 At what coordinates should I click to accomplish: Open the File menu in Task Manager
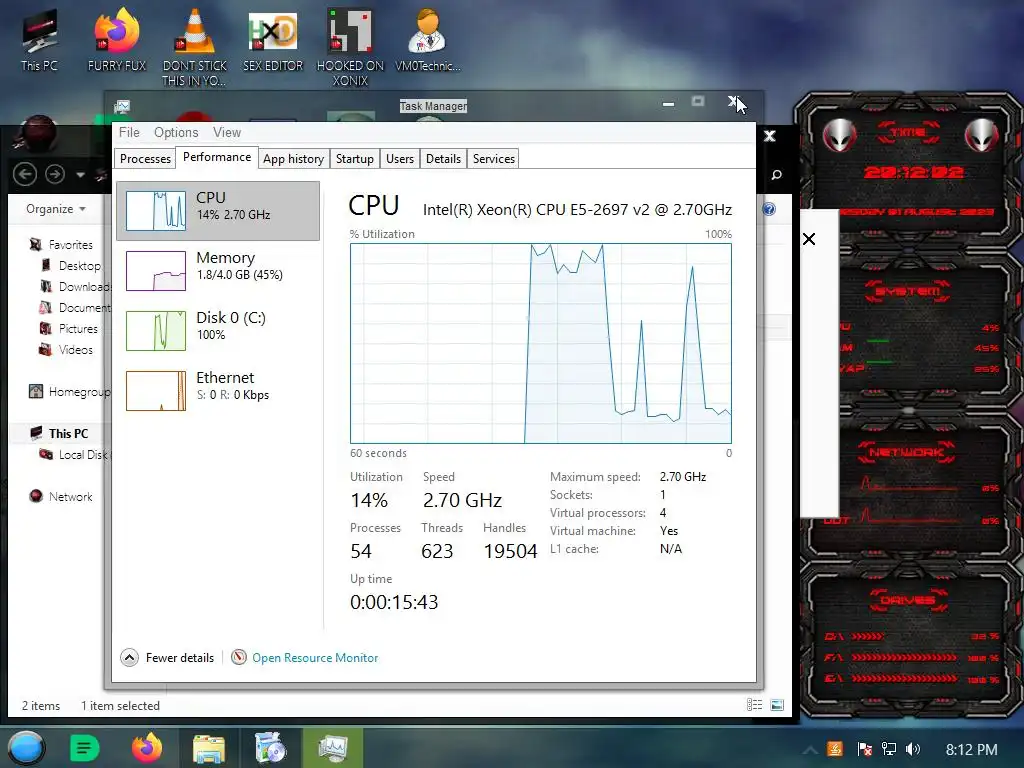tap(129, 132)
